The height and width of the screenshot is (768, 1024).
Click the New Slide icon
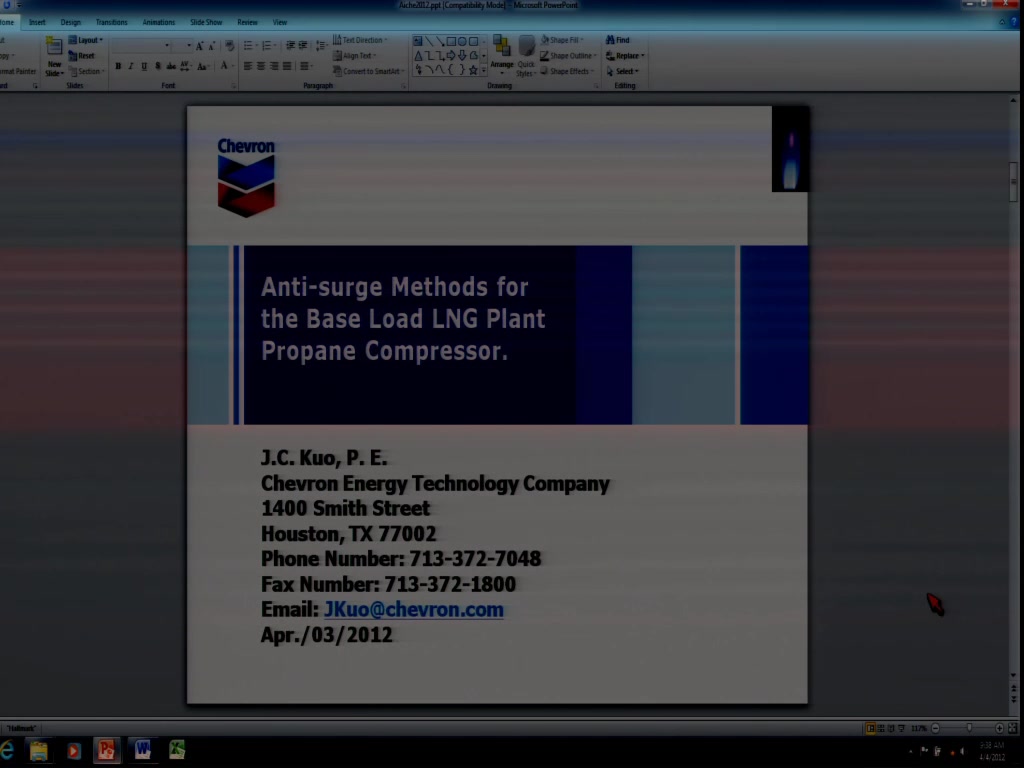[54, 46]
